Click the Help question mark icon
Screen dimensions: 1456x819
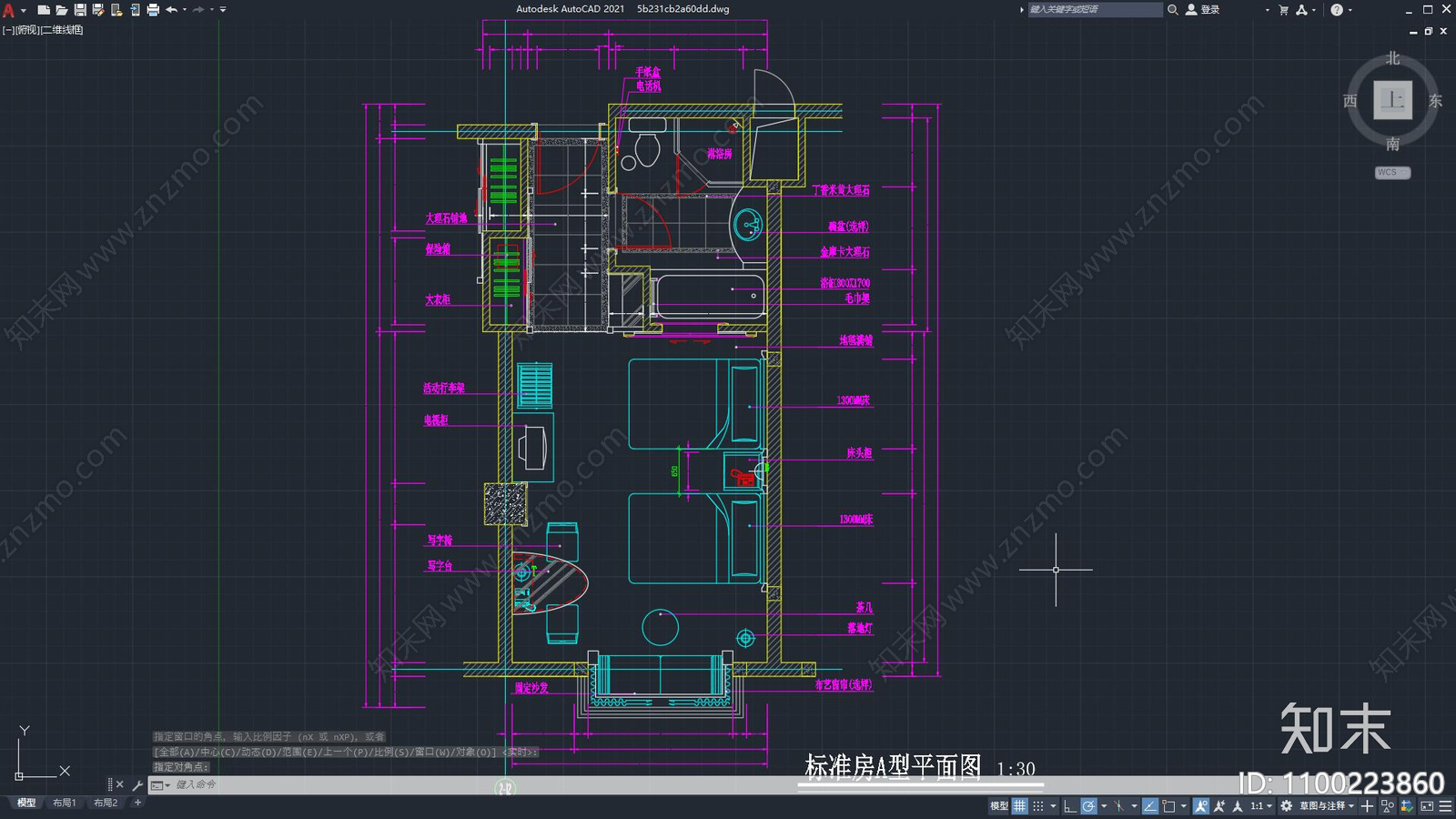click(1336, 9)
